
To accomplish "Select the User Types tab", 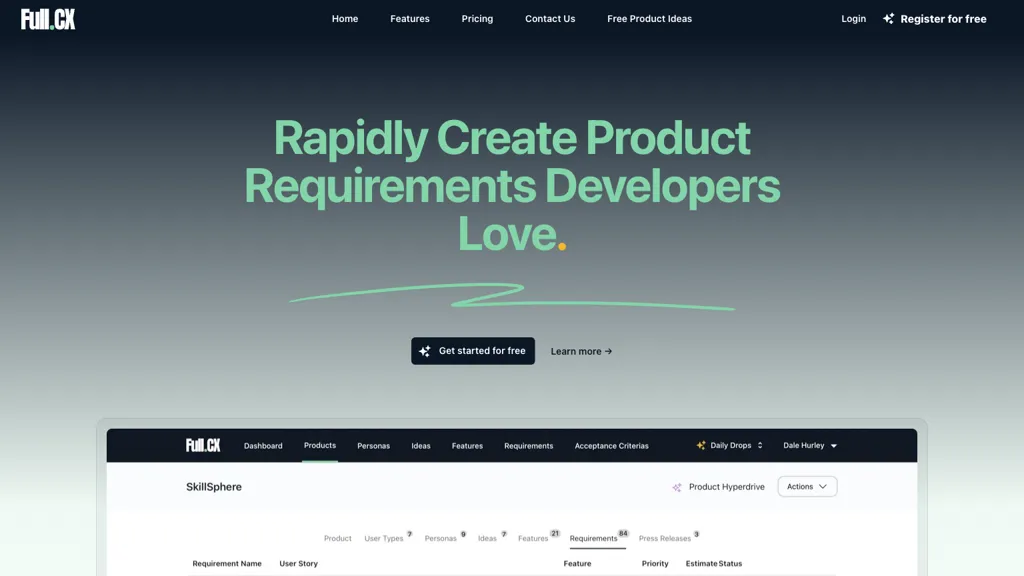I will point(385,538).
